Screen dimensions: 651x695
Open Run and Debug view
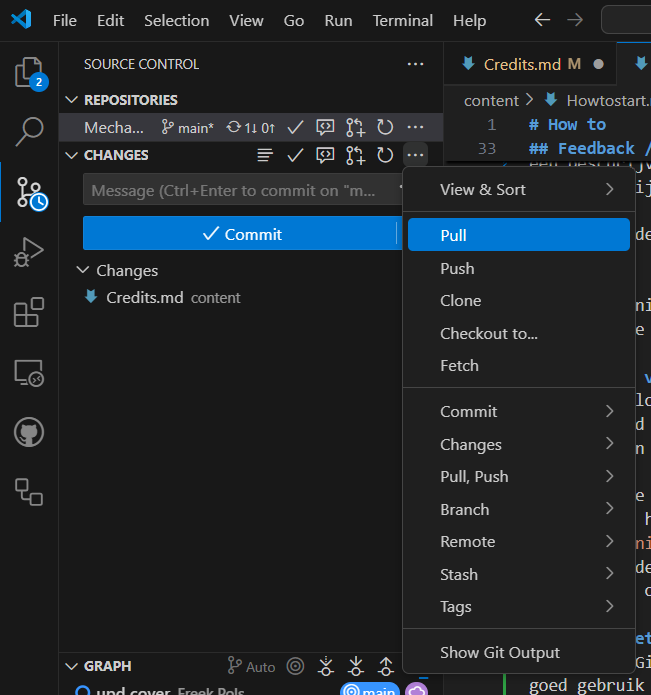(29, 252)
